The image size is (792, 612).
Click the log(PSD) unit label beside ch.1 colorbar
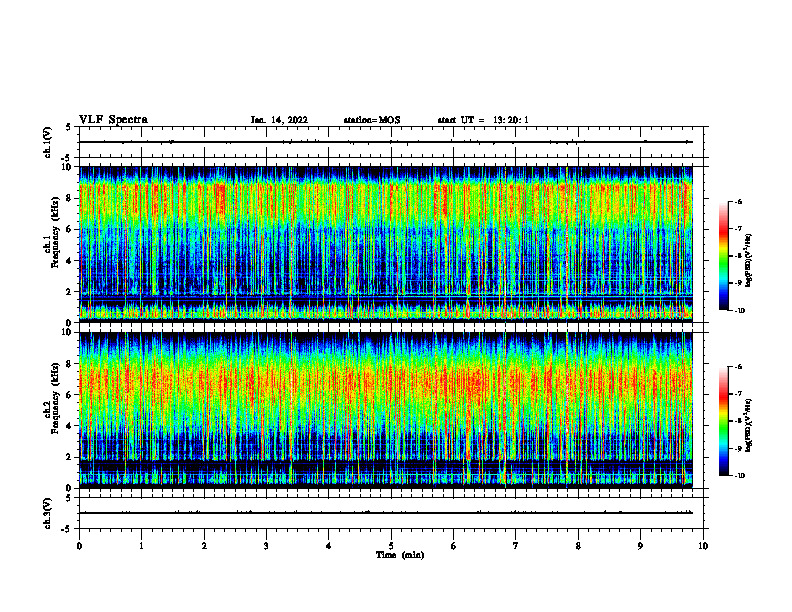[749, 260]
